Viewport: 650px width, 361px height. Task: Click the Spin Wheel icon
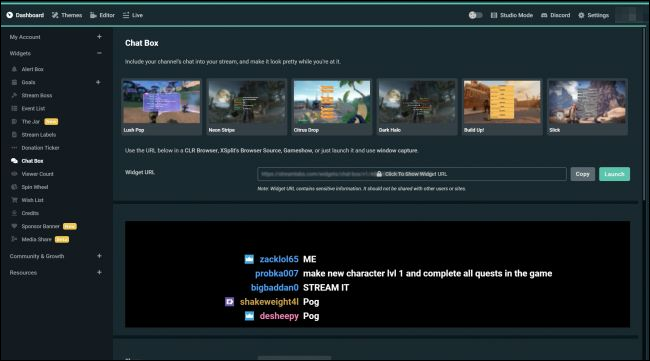pos(14,187)
